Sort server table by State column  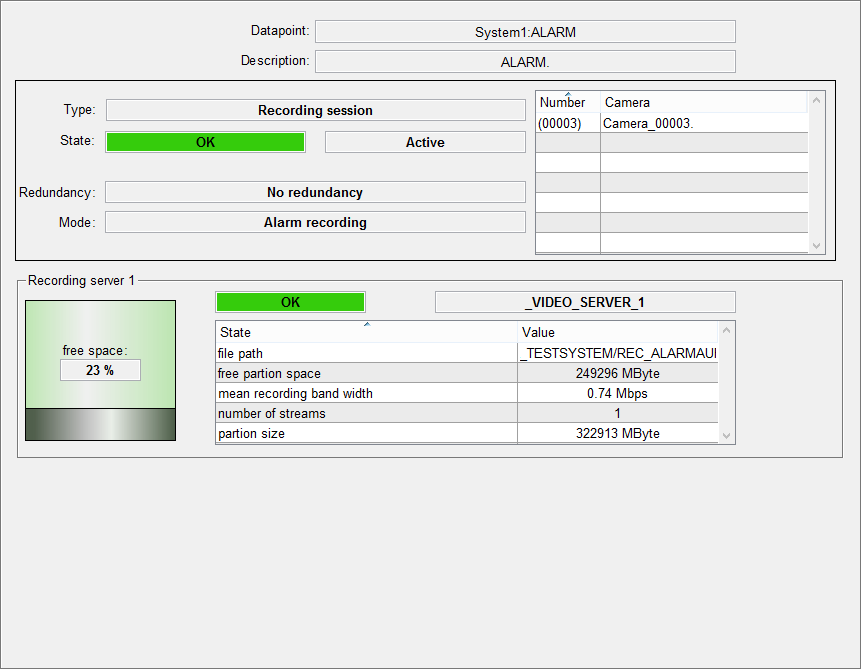point(366,332)
